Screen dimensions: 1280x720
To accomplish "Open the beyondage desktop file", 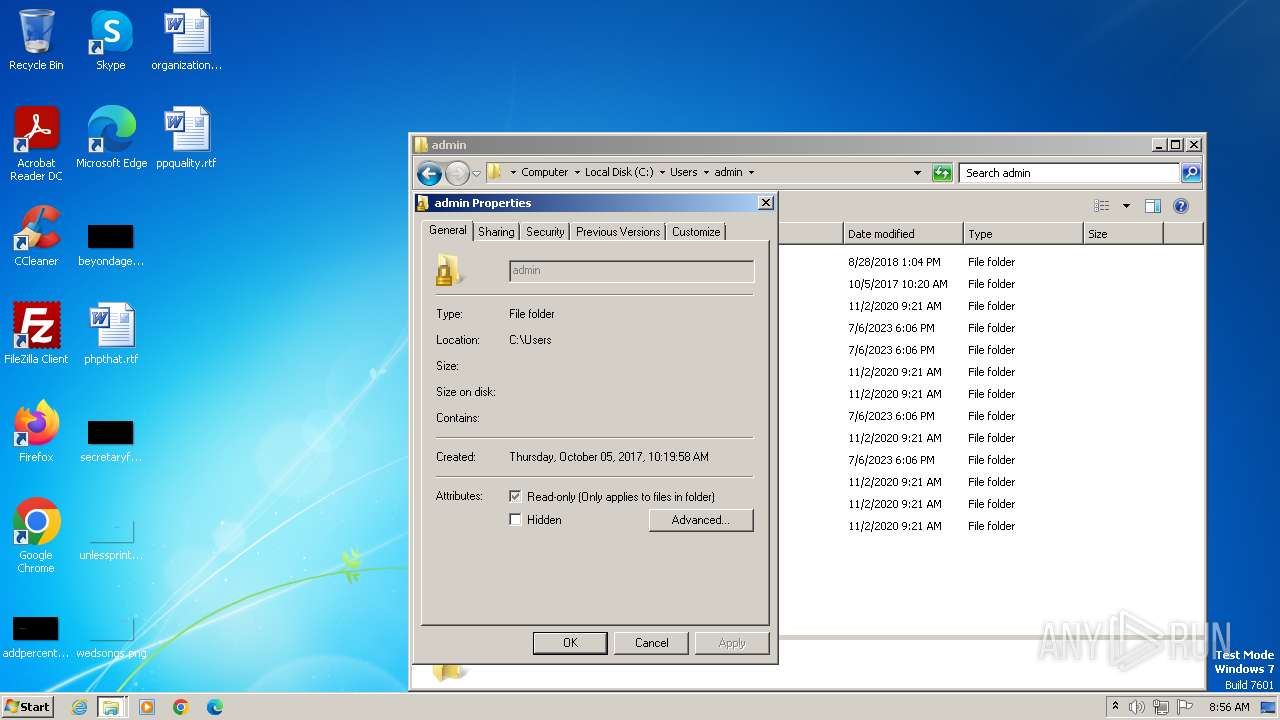I will click(x=111, y=245).
